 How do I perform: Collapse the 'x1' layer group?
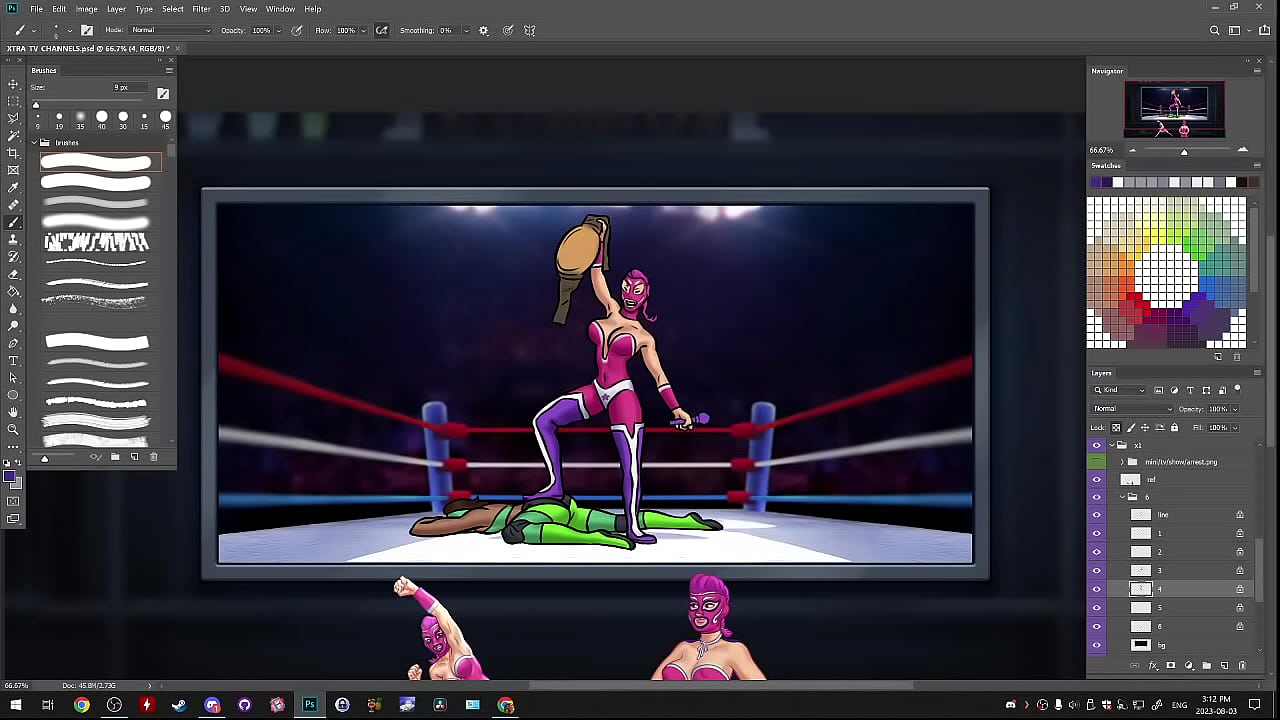pos(1110,445)
